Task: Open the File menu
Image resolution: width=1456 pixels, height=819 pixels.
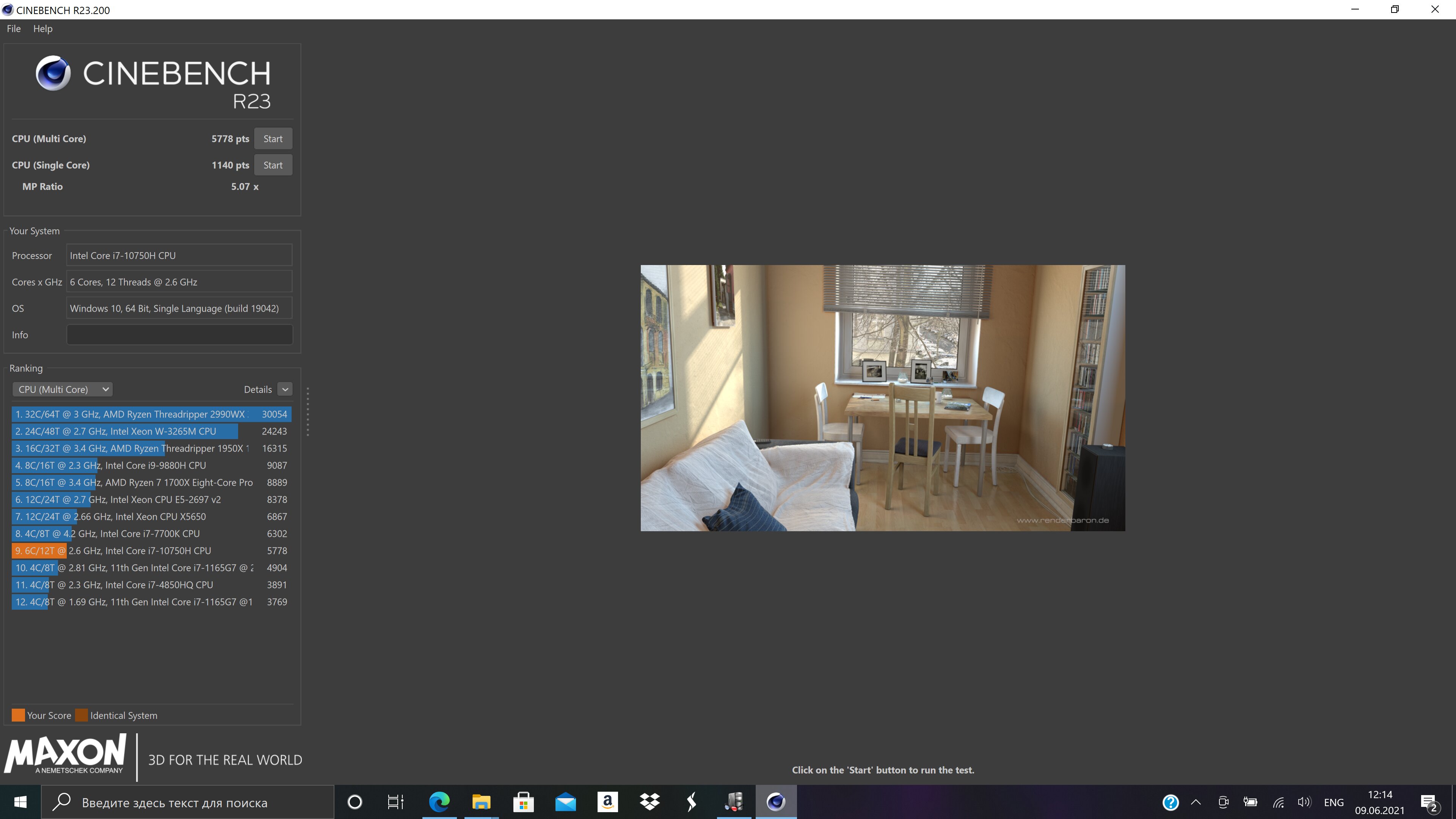Action: (14, 29)
